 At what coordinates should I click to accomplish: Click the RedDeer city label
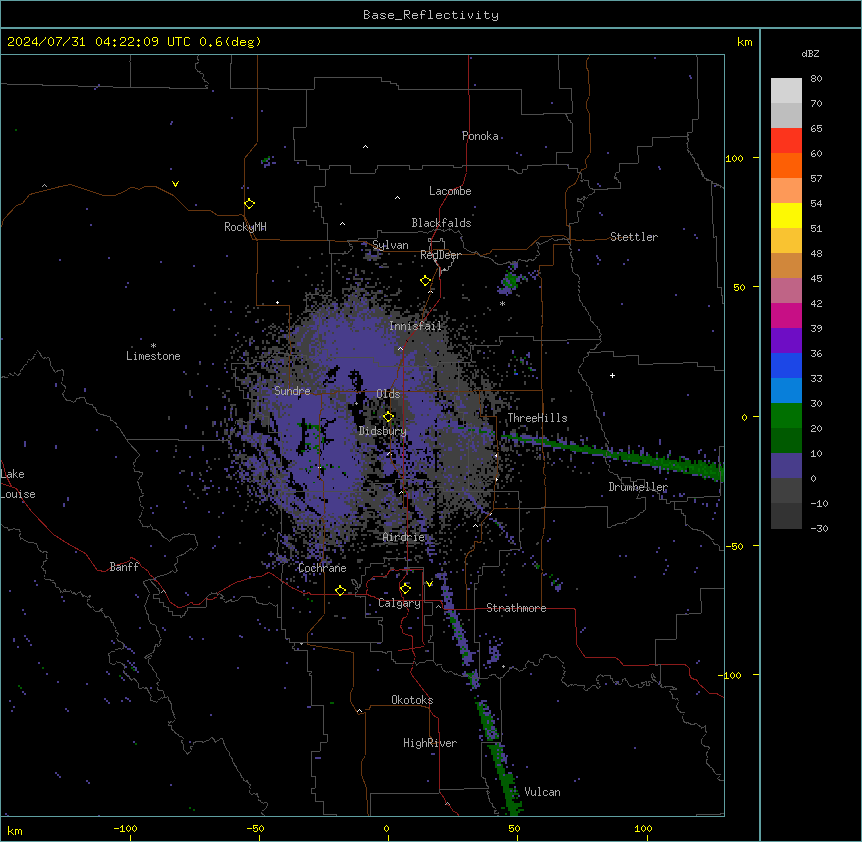coord(440,255)
